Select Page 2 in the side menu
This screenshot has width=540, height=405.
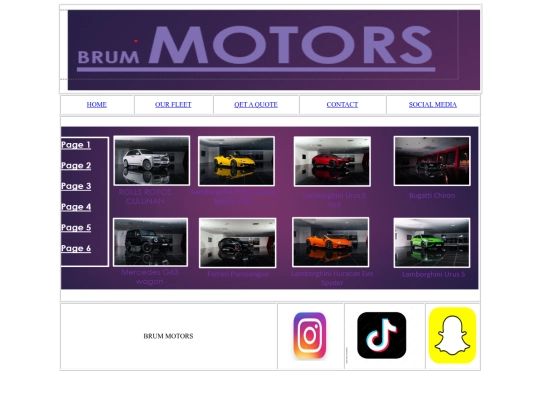[x=76, y=165]
